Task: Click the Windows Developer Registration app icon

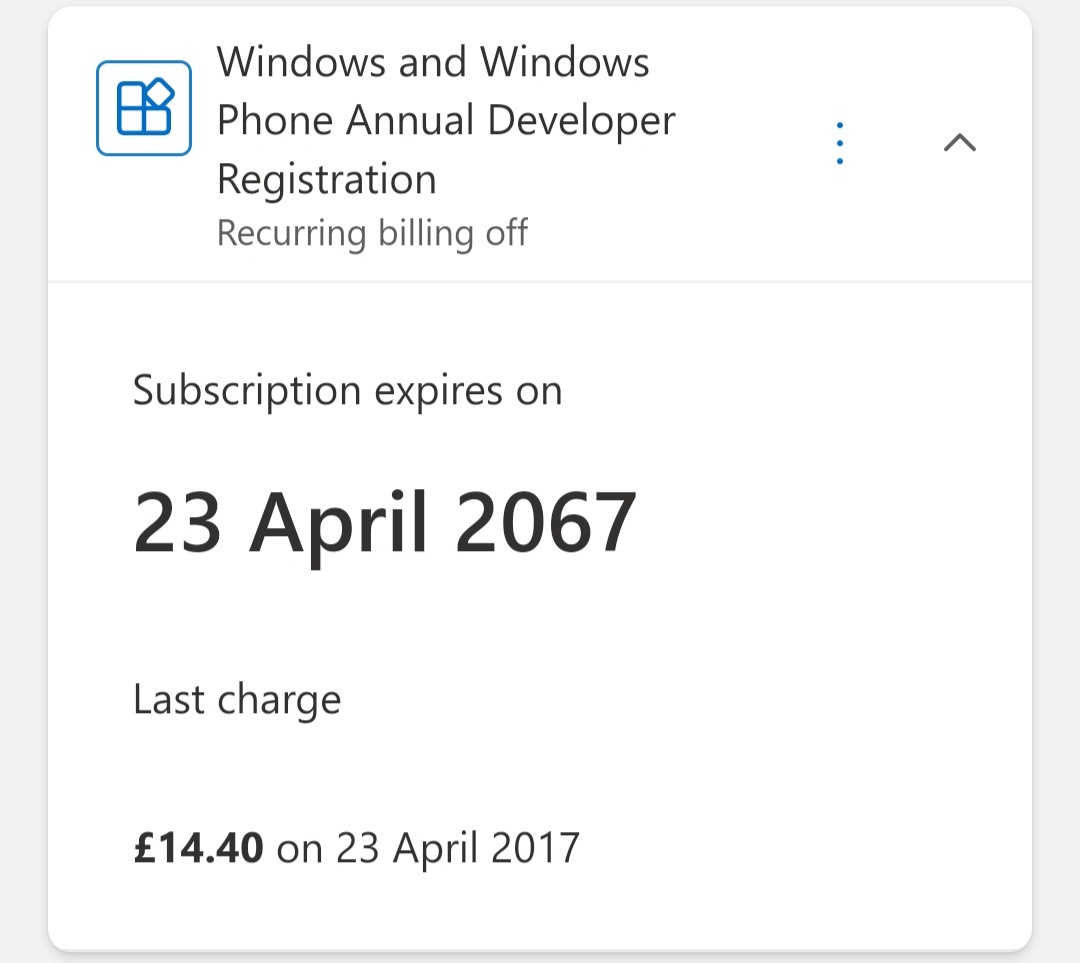Action: click(x=143, y=108)
